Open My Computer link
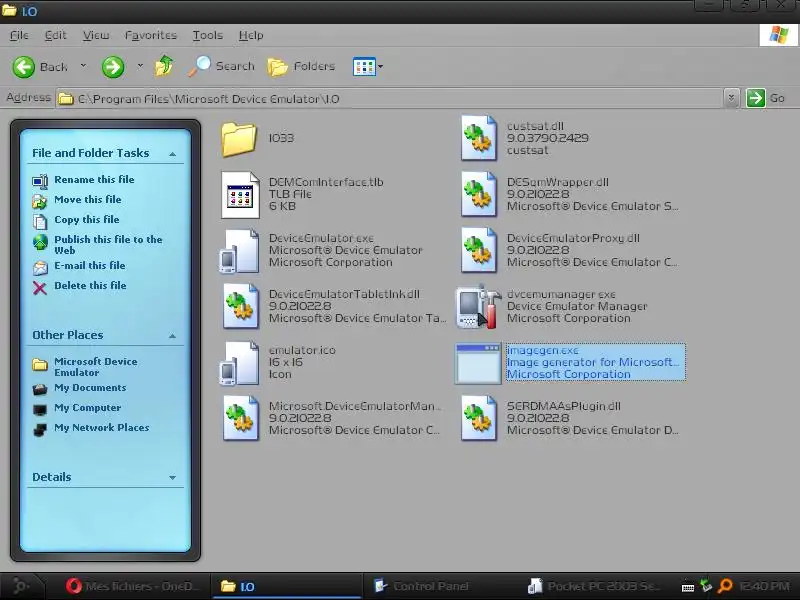Screen dimensions: 800x600 pos(88,408)
